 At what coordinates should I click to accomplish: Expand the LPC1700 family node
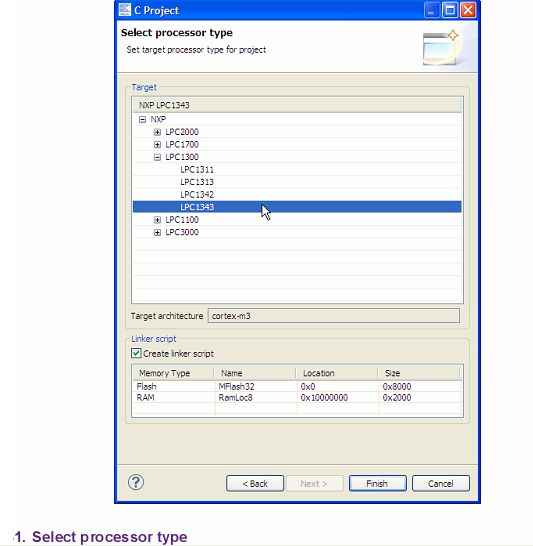[x=157, y=145]
